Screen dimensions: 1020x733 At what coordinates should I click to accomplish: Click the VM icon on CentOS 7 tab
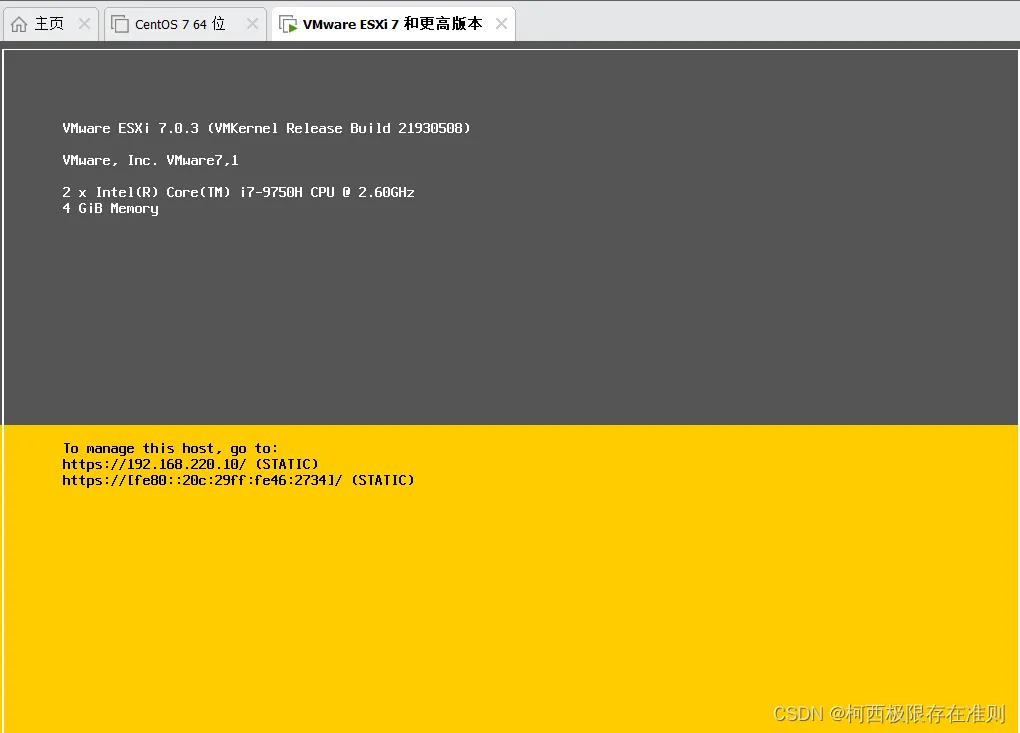click(120, 24)
